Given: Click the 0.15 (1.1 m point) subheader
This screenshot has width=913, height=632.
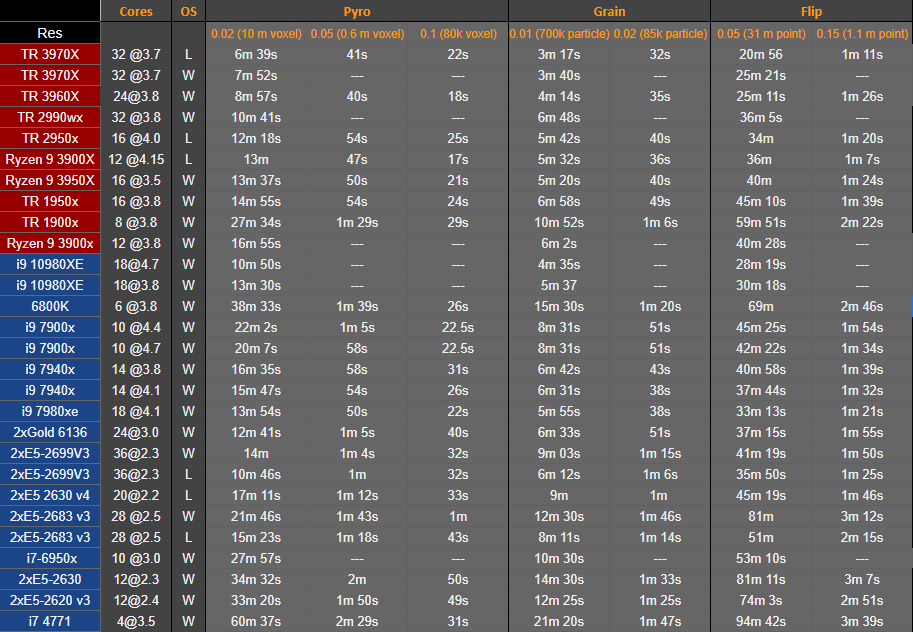Looking at the screenshot, I should click(862, 34).
